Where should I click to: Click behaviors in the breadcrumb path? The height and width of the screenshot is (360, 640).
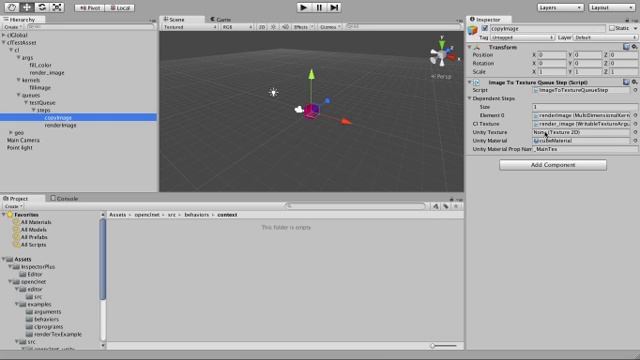[x=196, y=215]
